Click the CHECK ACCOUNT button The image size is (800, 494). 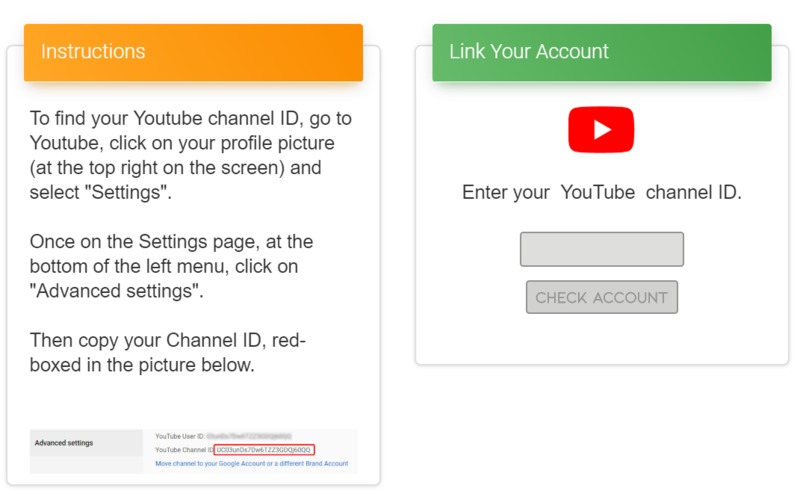coord(602,297)
